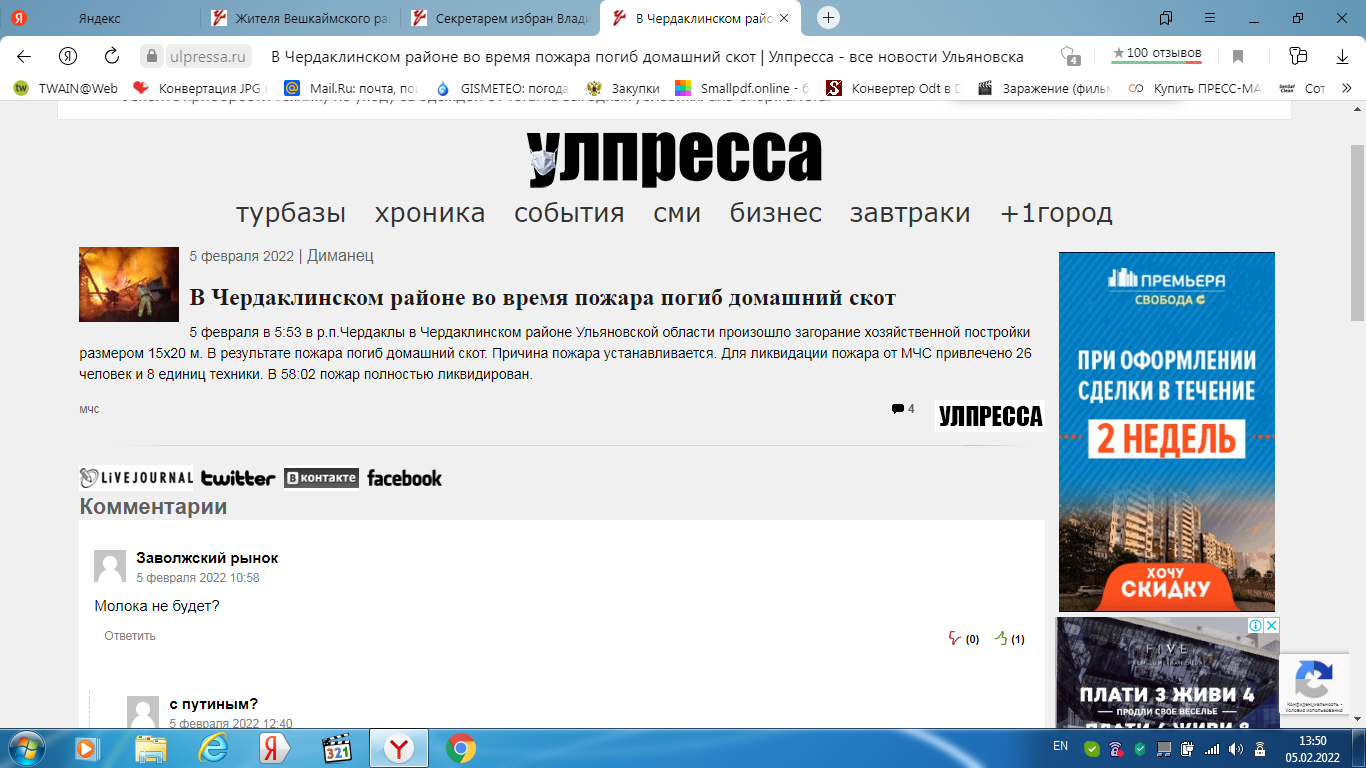
Task: Click the ad info icon on the FIVE banner
Action: pyautogui.click(x=1256, y=625)
